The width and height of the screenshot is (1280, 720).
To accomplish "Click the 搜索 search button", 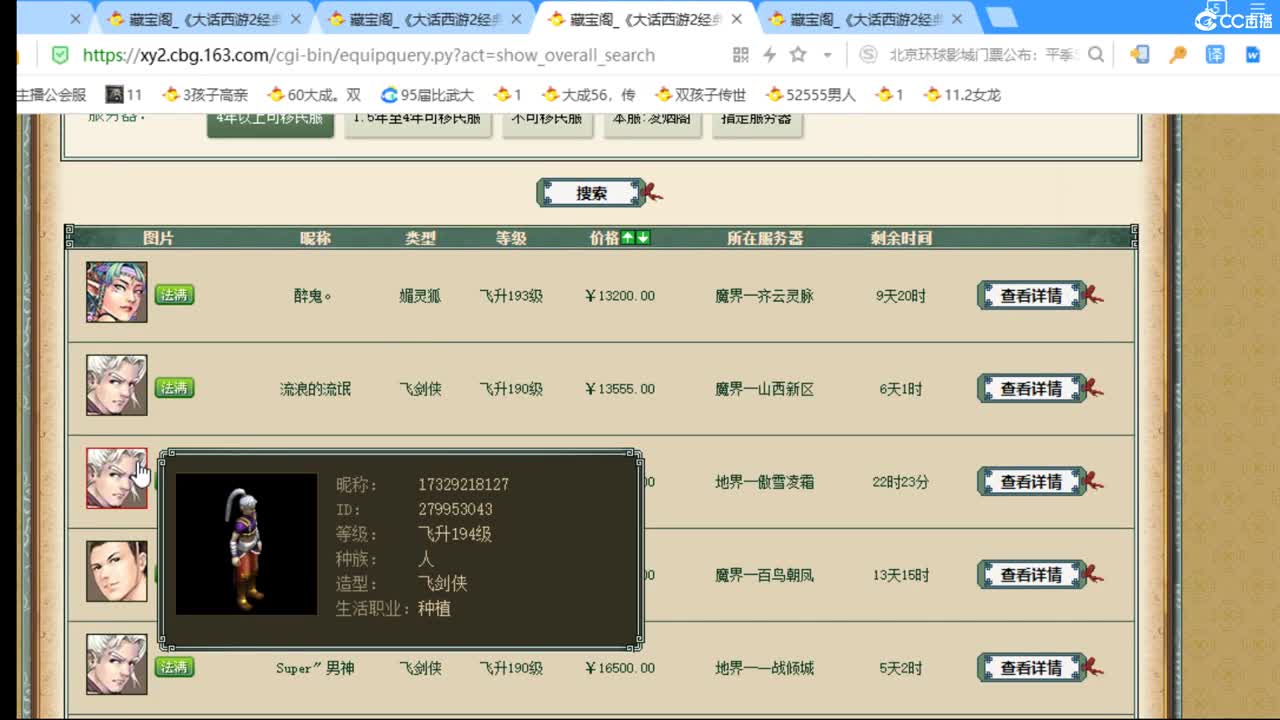I will tap(591, 193).
